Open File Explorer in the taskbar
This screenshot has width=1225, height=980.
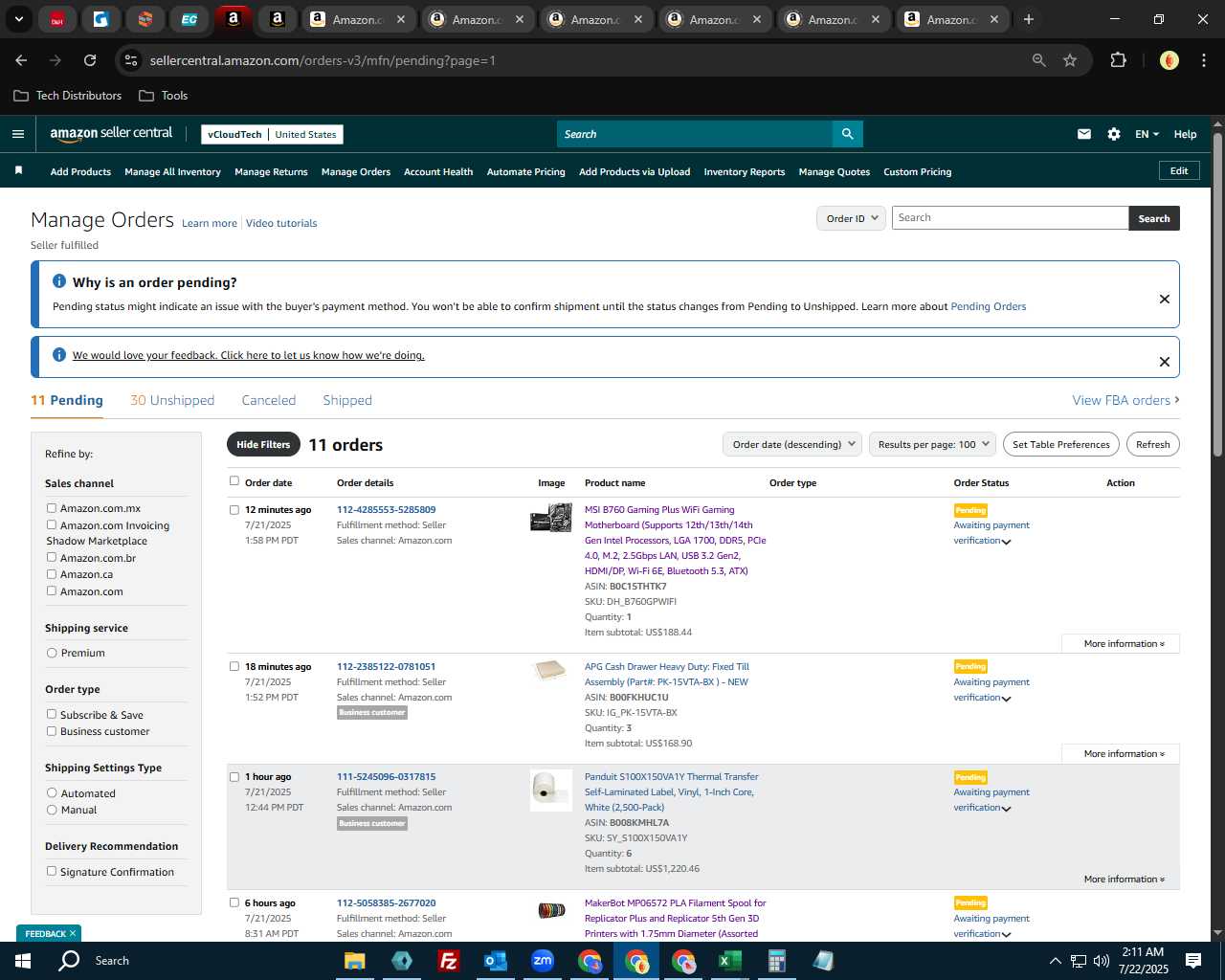click(x=355, y=961)
